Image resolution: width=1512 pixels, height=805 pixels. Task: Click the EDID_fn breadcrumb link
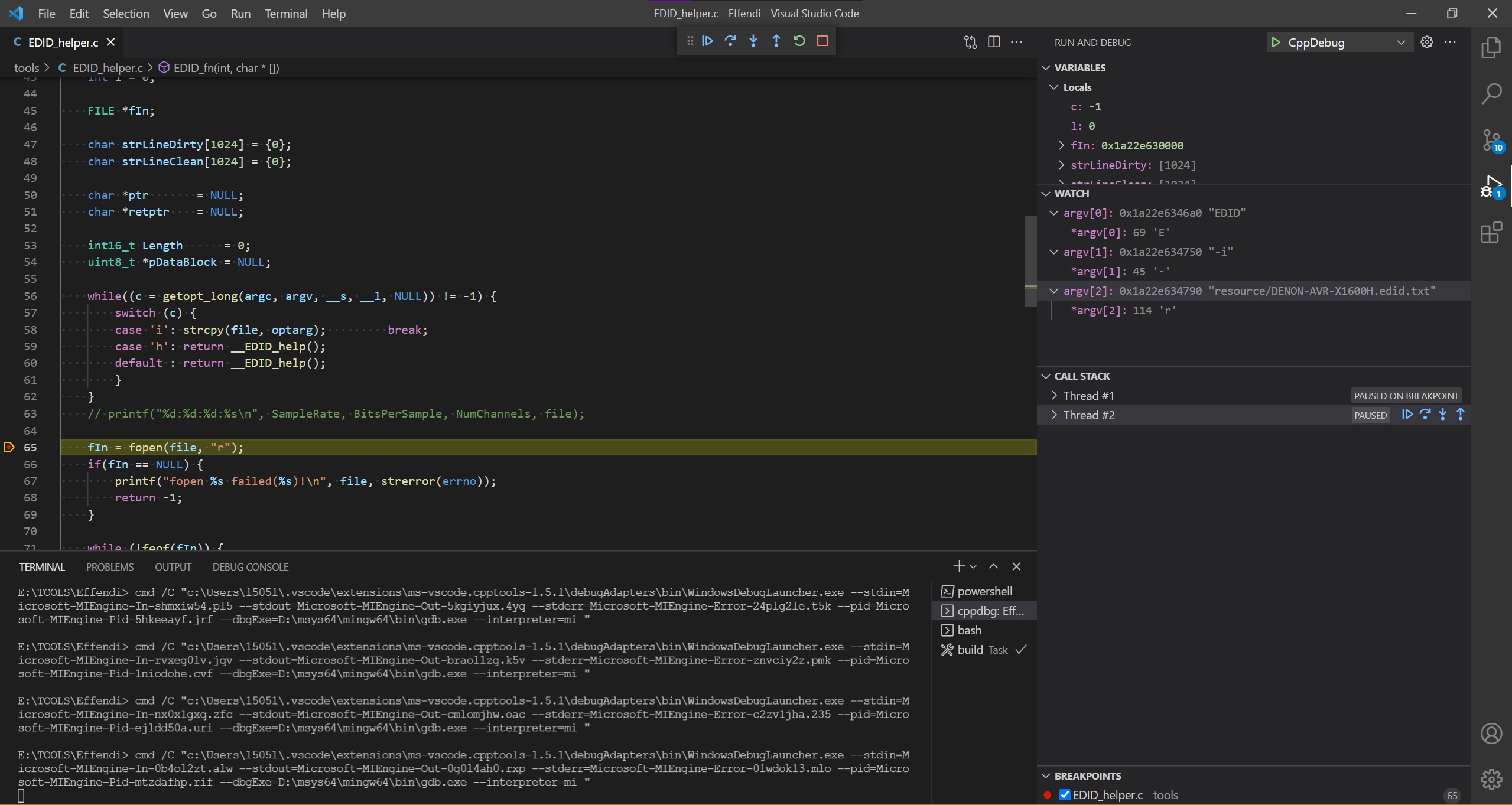225,67
